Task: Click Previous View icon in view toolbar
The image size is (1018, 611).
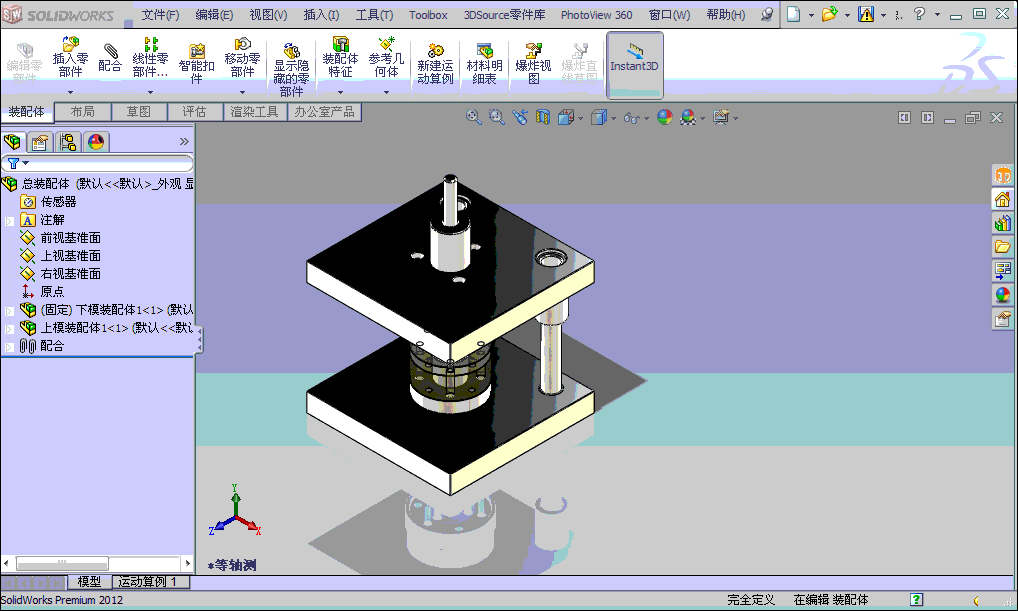Action: pos(519,117)
